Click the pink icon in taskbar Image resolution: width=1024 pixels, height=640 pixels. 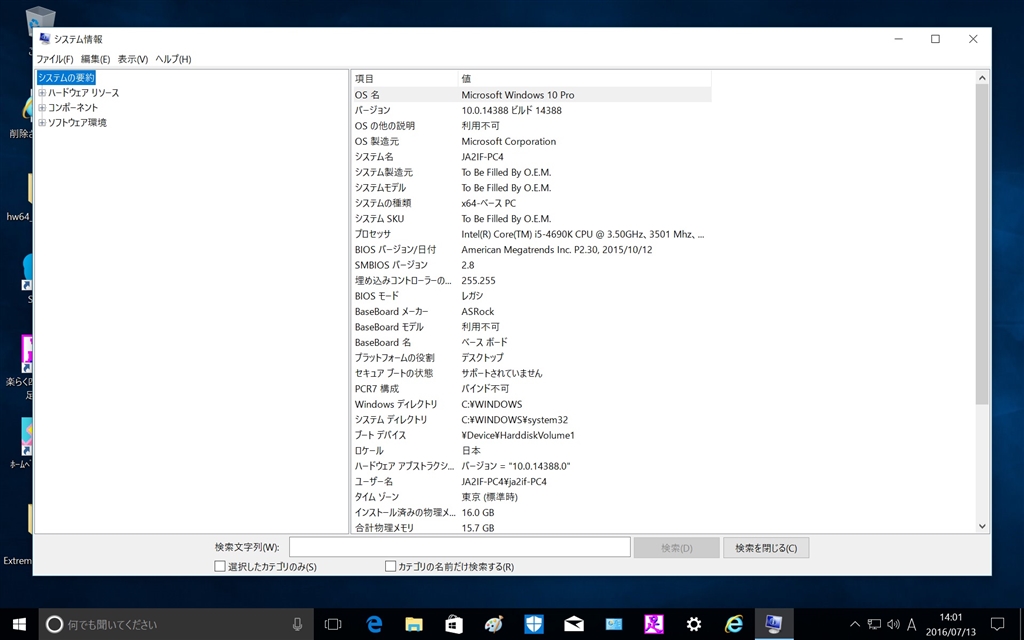coord(654,624)
